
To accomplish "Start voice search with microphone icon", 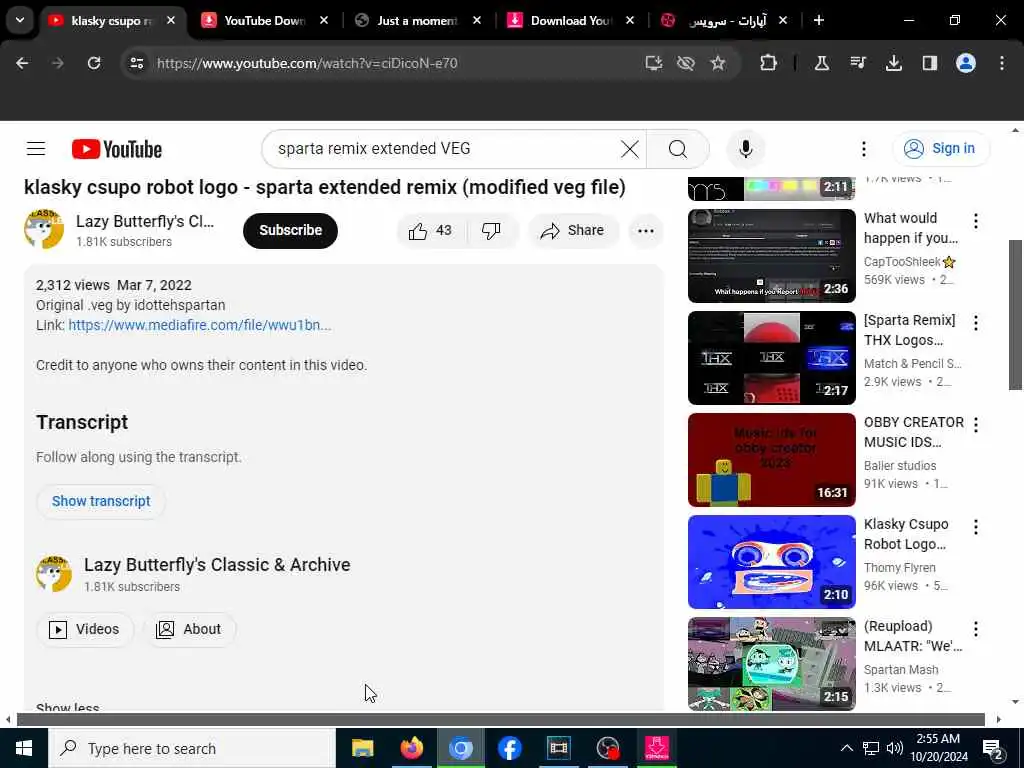I will 745,149.
